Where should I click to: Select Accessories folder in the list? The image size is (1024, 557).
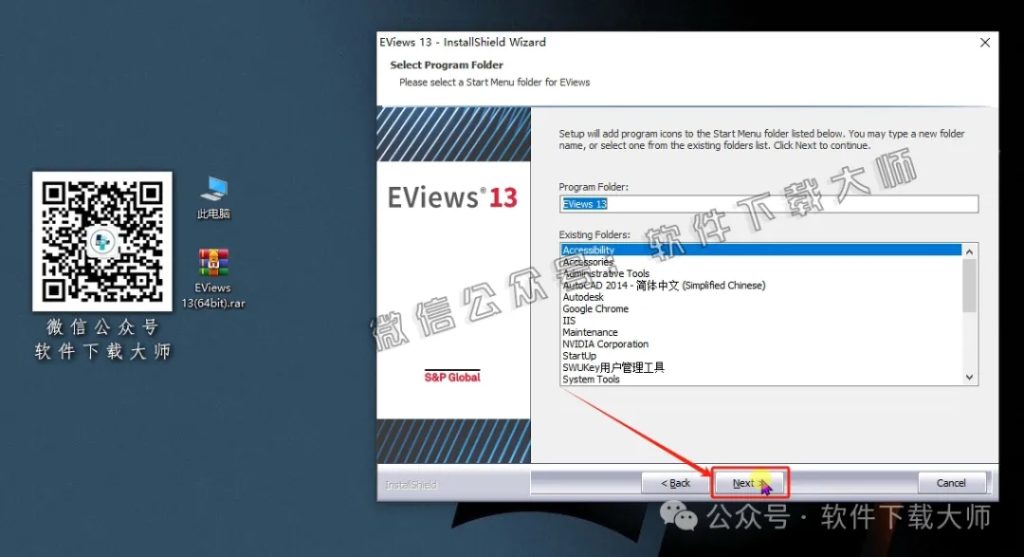761,262
